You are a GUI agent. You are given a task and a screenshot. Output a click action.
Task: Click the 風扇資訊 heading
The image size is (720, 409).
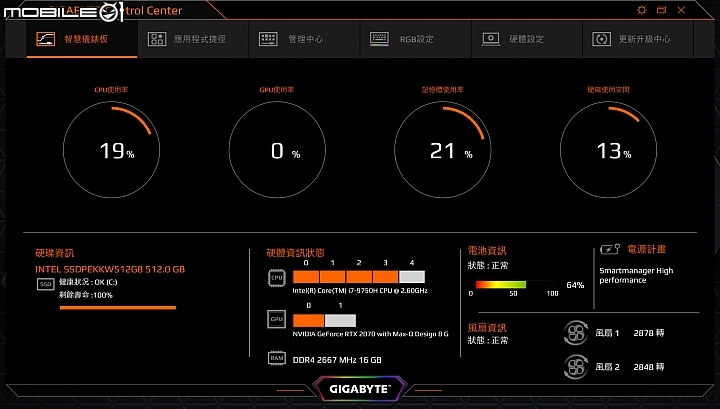click(x=487, y=328)
